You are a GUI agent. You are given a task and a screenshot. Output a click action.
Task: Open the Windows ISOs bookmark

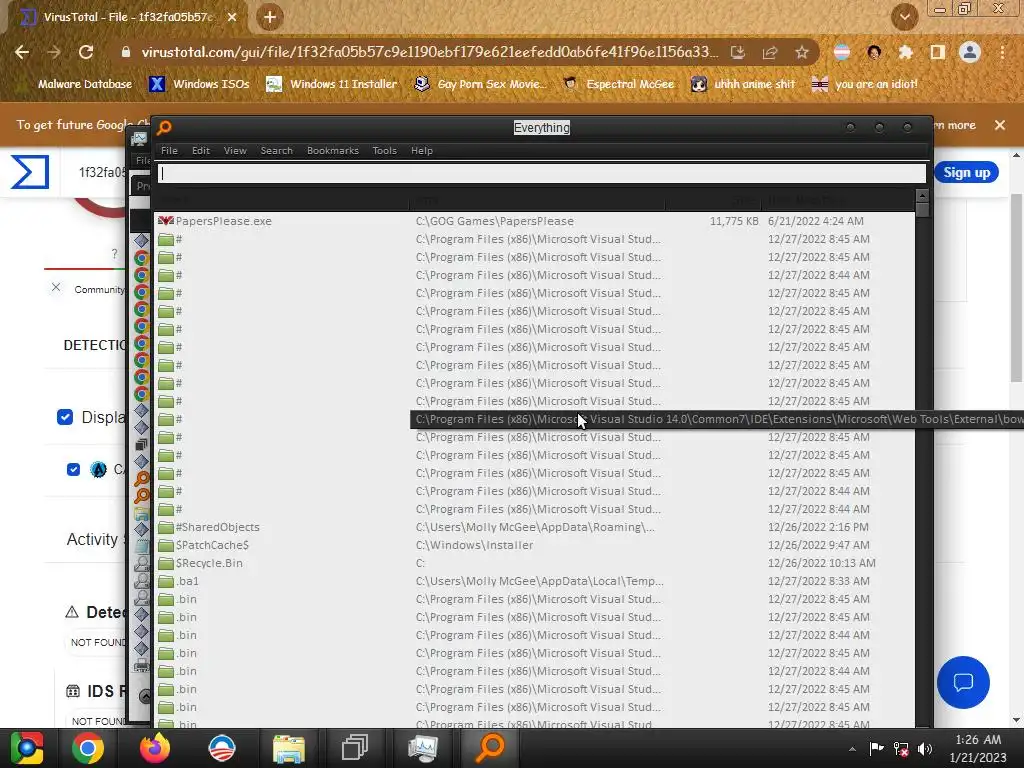point(200,84)
